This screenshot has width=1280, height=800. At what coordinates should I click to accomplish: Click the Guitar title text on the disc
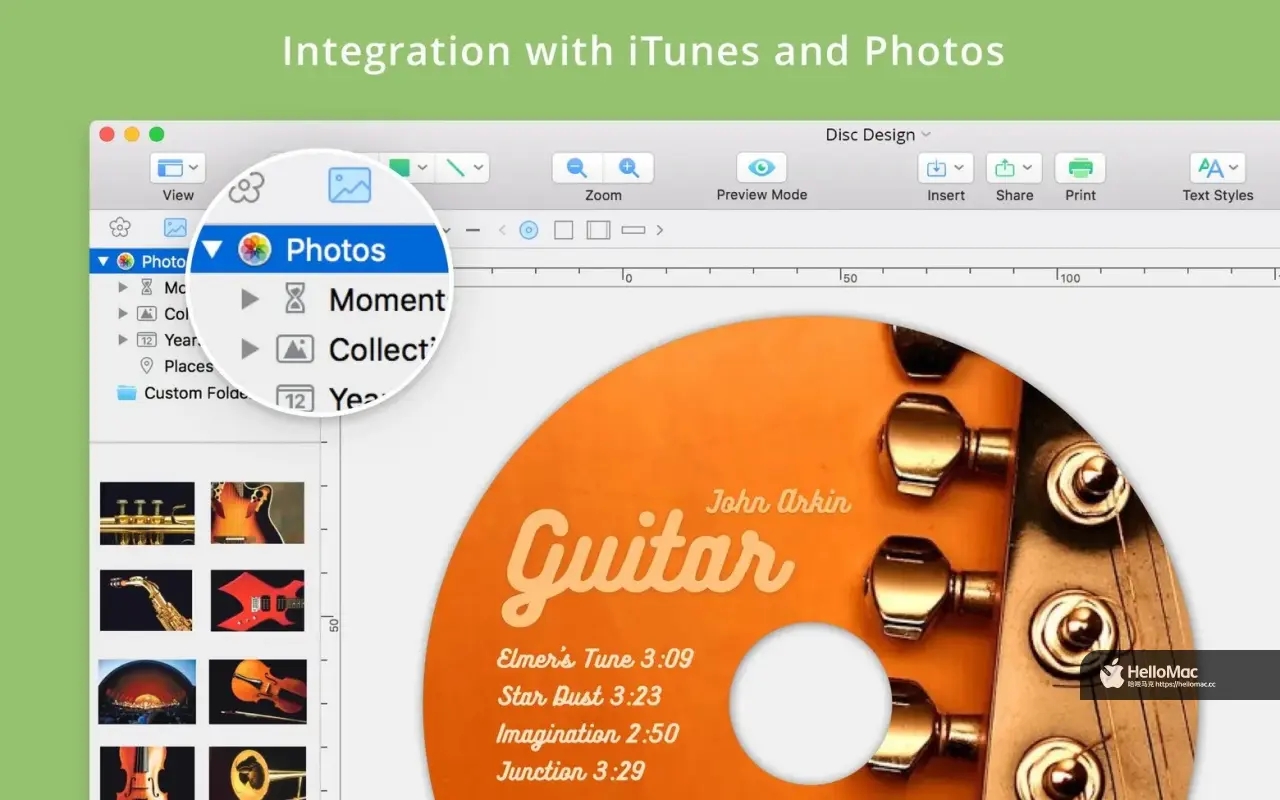tap(647, 568)
